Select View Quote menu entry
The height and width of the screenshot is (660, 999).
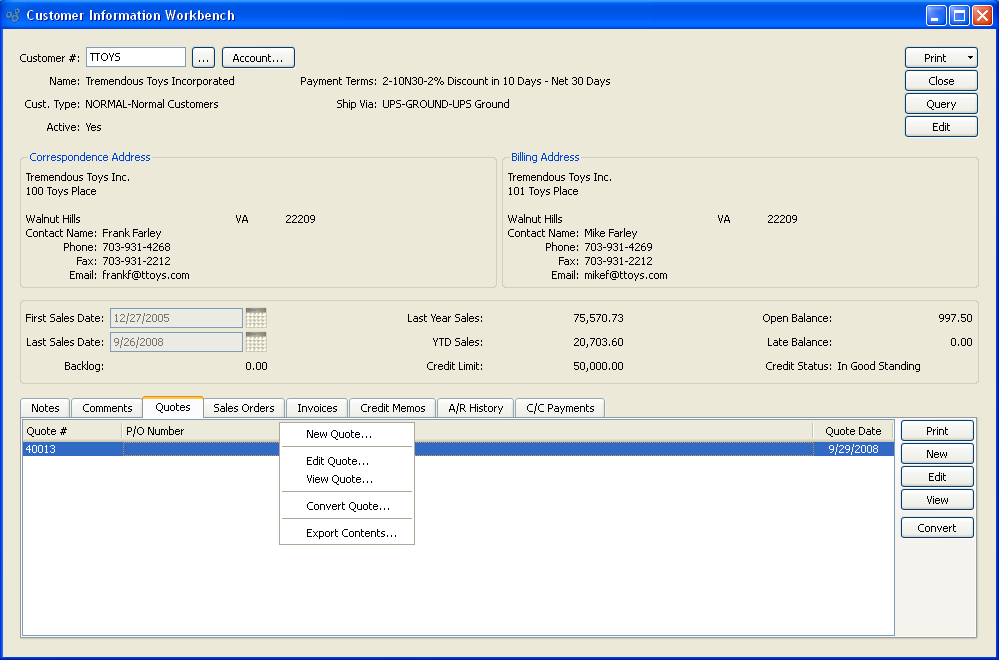pos(339,479)
